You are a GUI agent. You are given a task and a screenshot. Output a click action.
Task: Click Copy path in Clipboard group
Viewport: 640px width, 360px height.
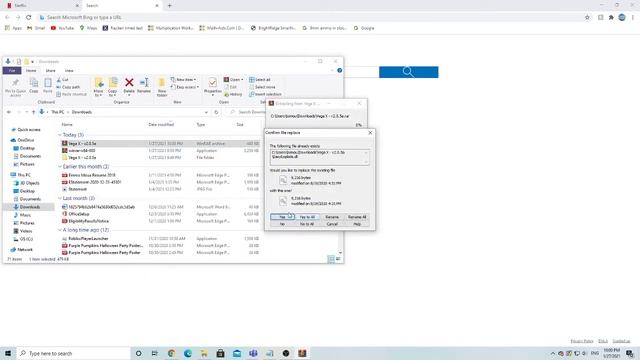tap(68, 87)
